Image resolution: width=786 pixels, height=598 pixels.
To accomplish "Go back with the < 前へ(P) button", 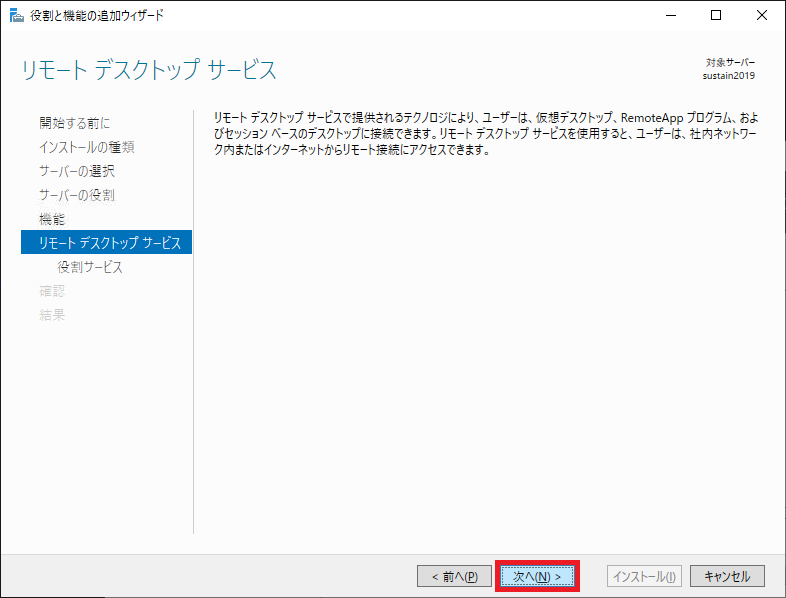I will (x=454, y=576).
